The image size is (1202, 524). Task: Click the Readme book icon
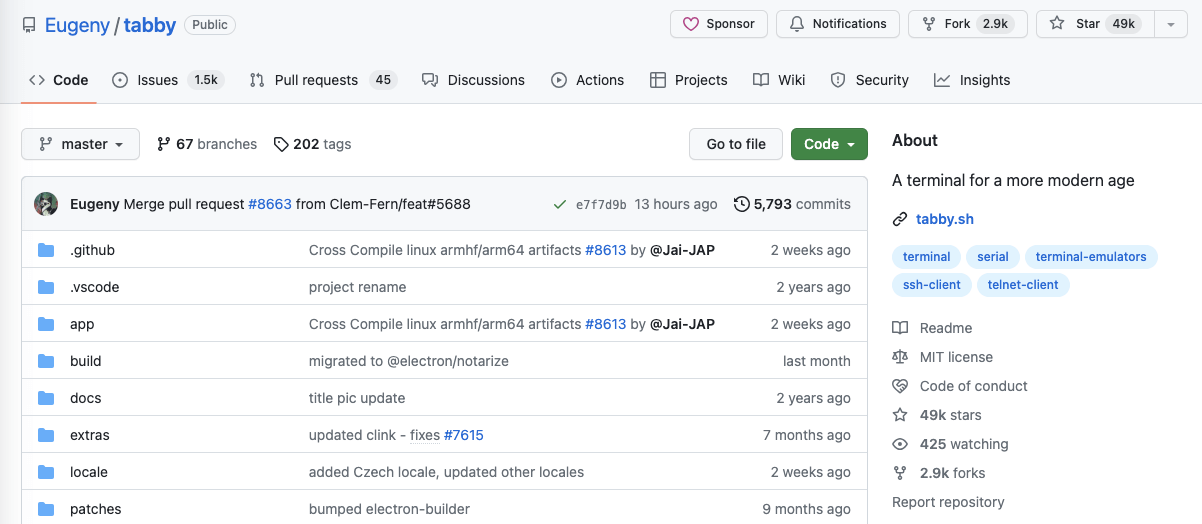pos(900,328)
